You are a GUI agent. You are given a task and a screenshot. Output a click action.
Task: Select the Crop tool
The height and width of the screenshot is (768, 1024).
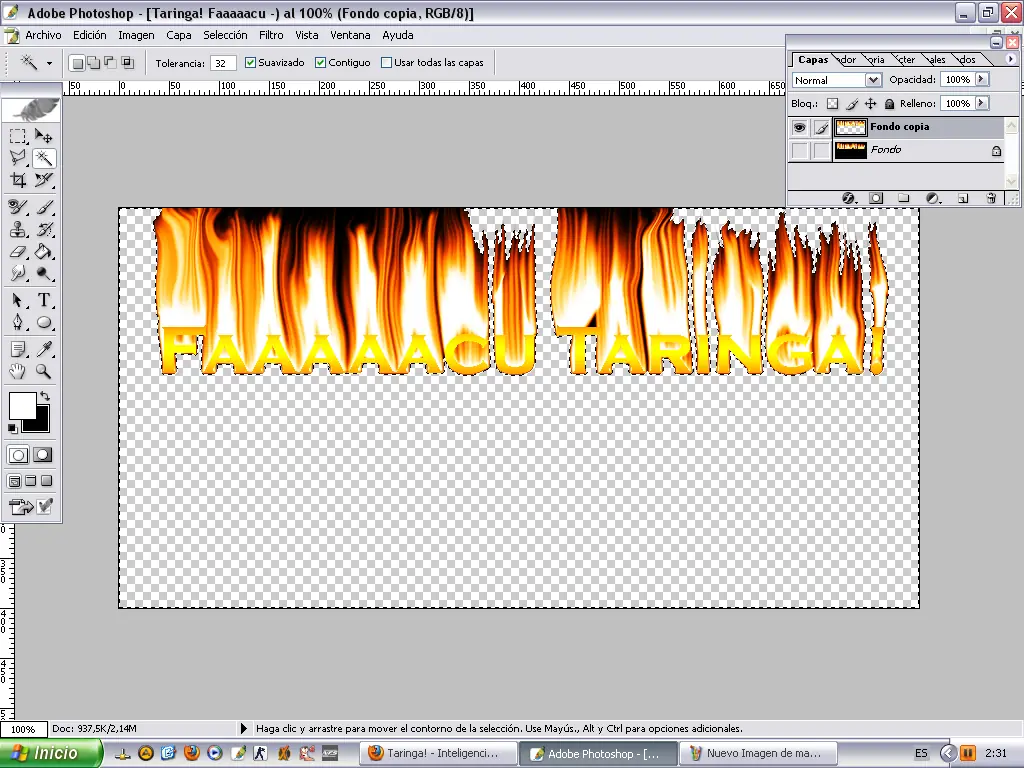(x=18, y=180)
